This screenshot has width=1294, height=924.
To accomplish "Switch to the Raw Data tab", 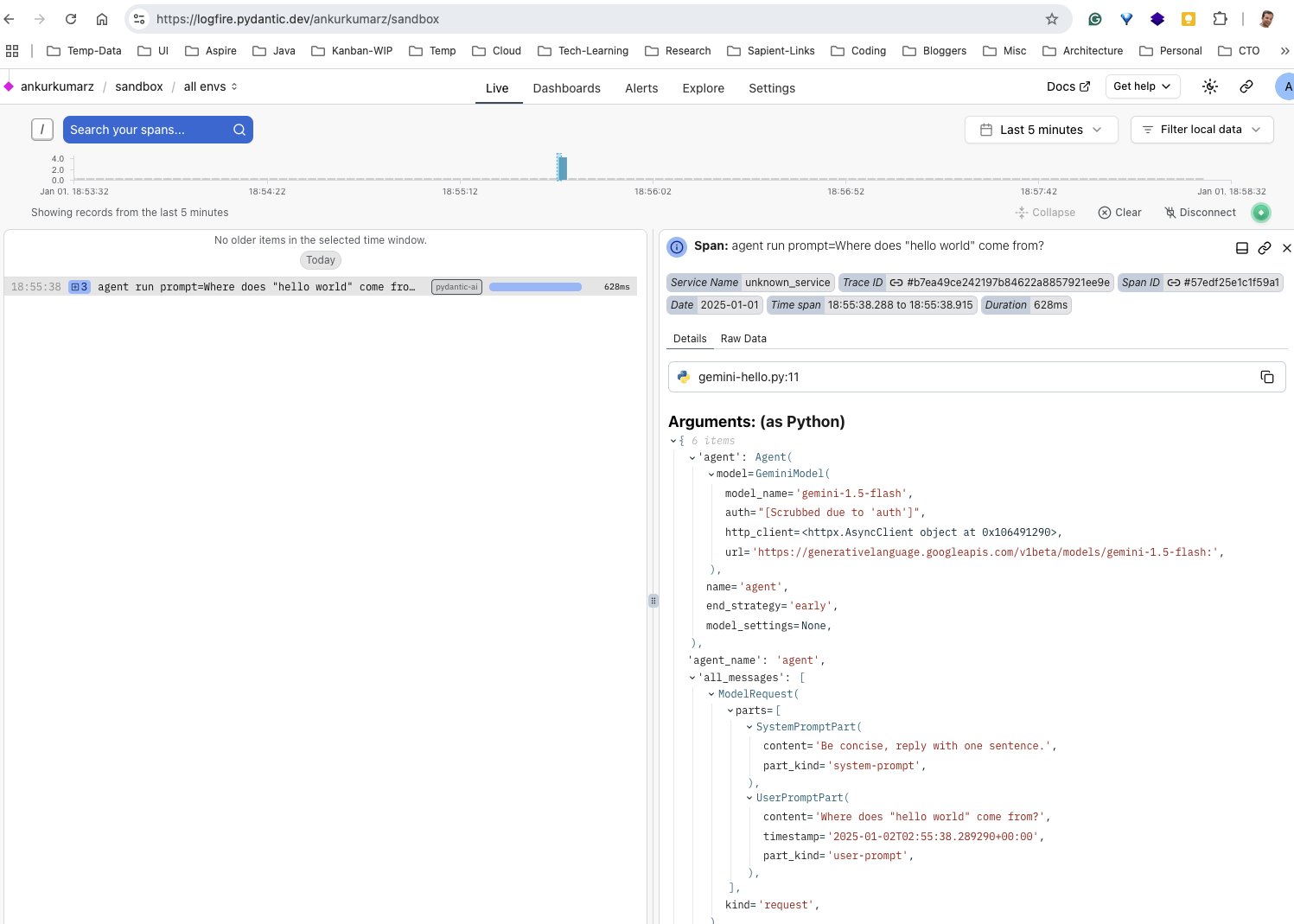I will (743, 339).
